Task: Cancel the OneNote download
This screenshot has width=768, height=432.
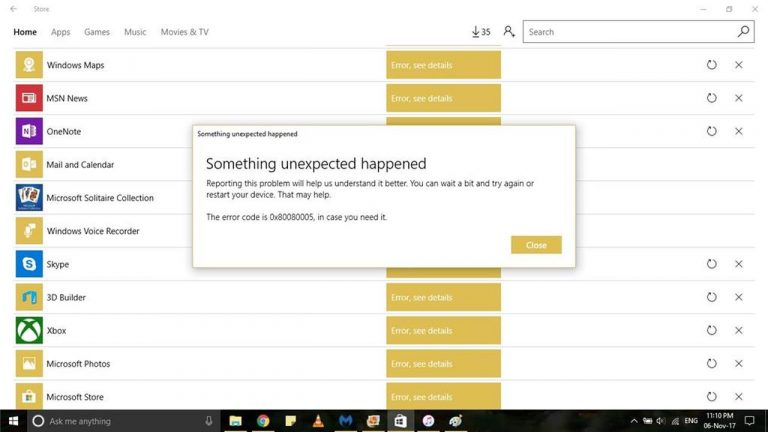Action: point(739,131)
